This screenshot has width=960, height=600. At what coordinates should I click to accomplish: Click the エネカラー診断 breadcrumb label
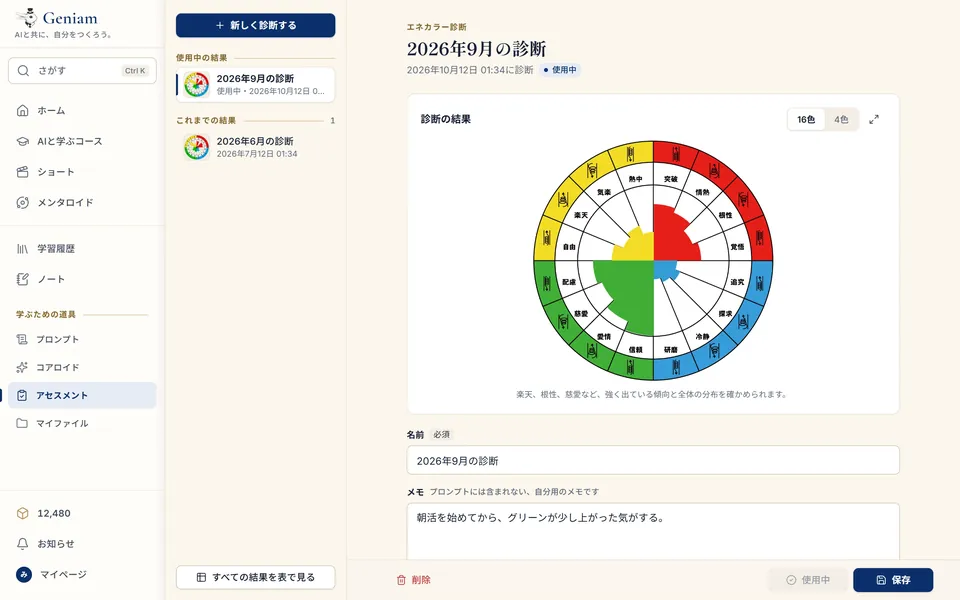click(x=437, y=27)
